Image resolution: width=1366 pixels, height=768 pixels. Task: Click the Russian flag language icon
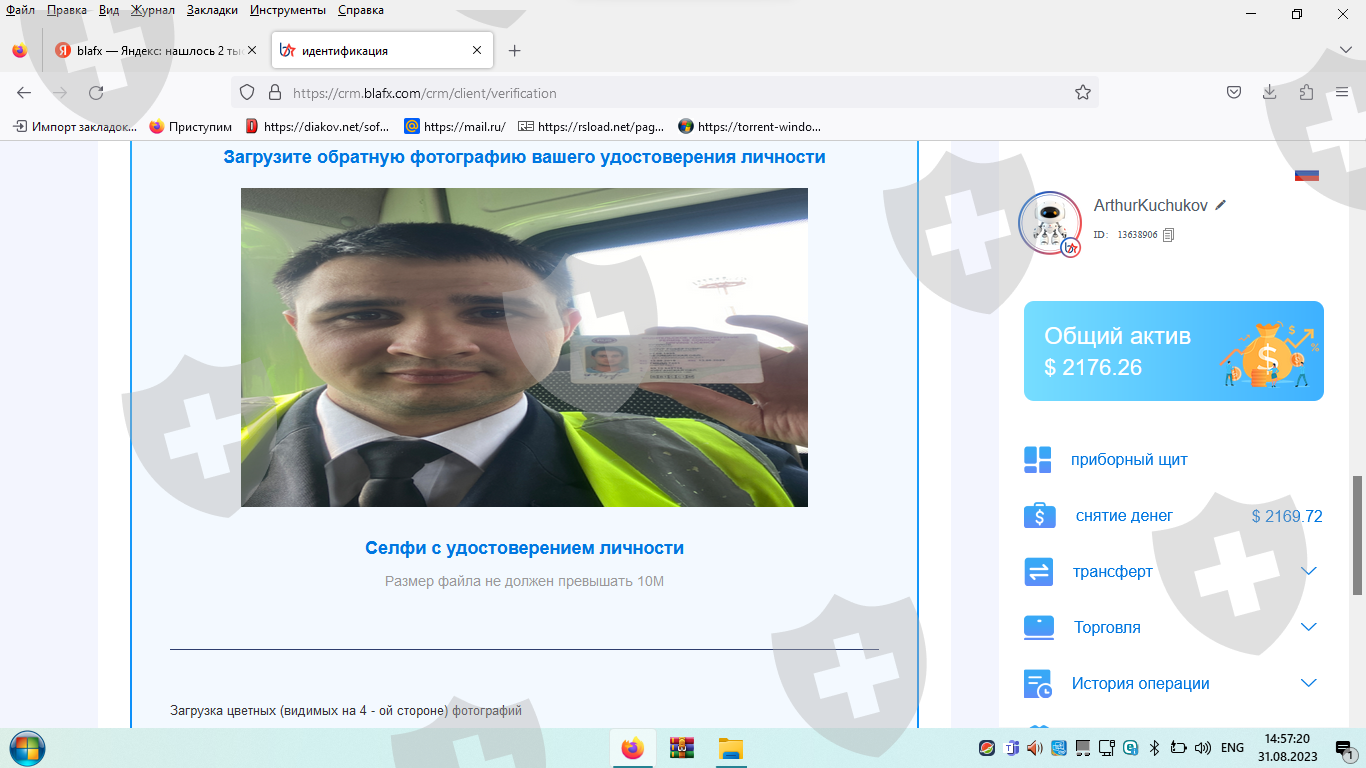pyautogui.click(x=1306, y=175)
